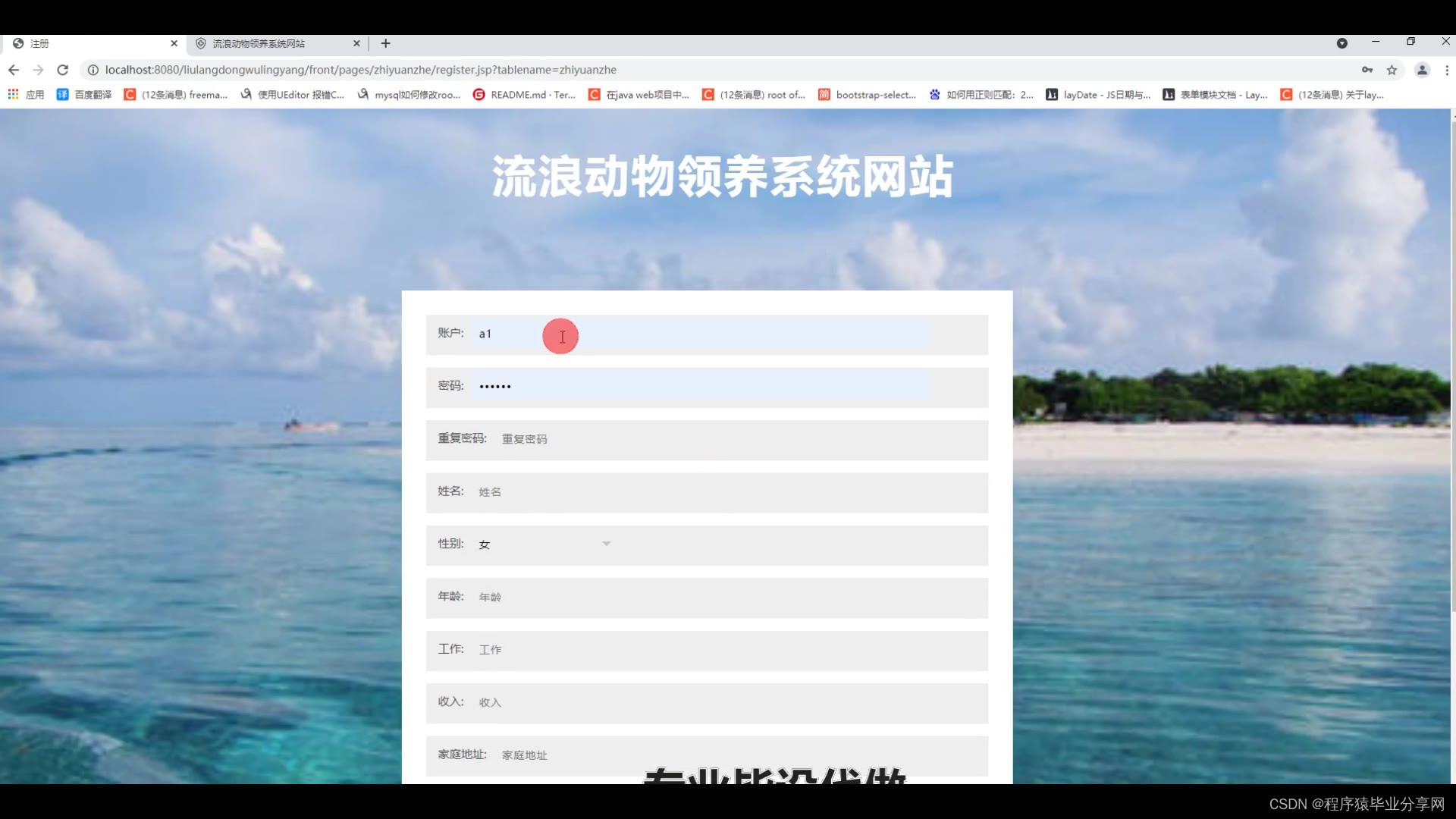1456x819 pixels.
Task: Click the bookmark star icon
Action: point(1392,70)
